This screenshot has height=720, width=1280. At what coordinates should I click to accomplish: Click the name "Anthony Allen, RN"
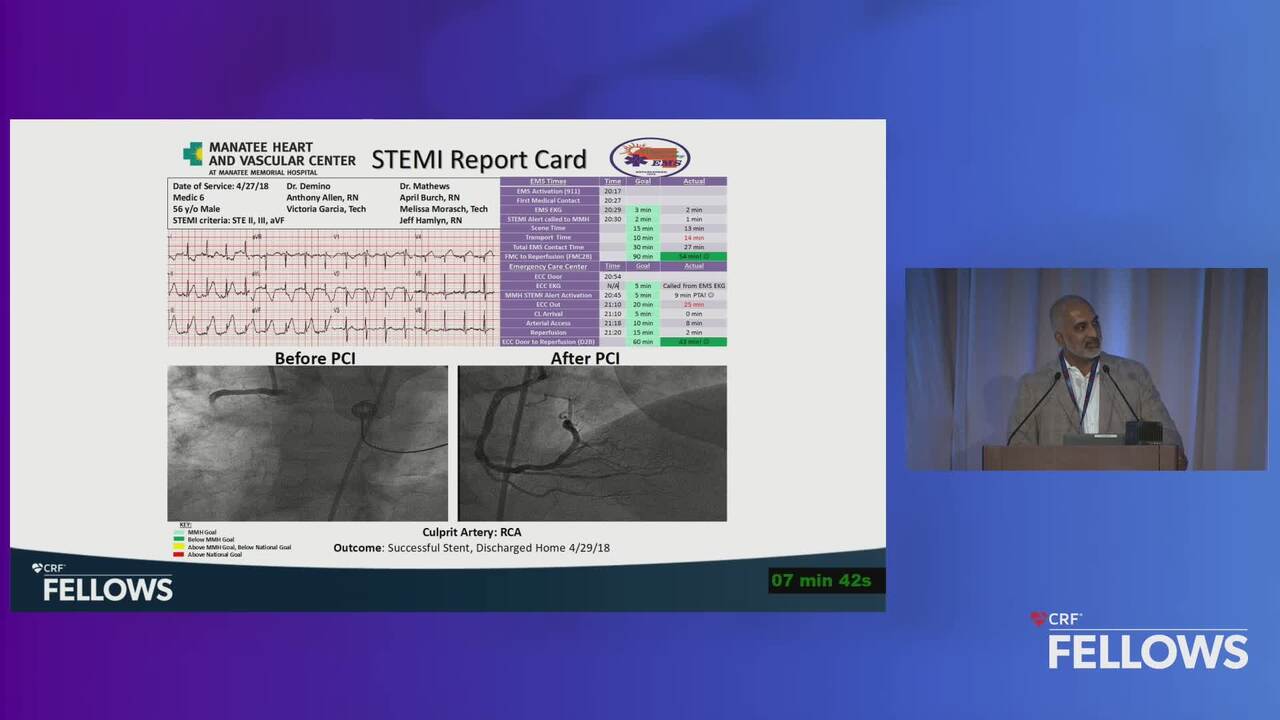(x=322, y=197)
